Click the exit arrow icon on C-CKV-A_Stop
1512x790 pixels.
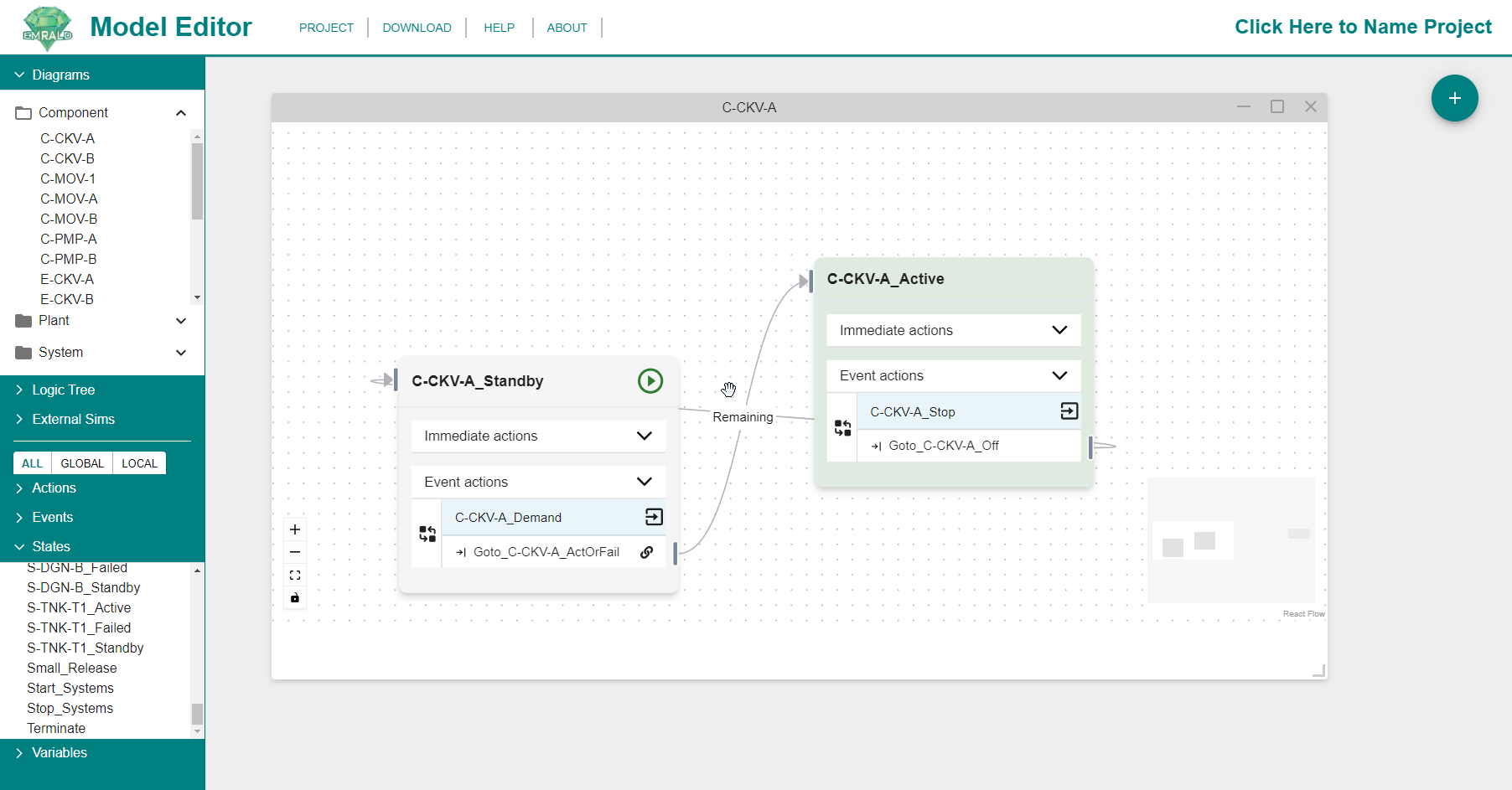(x=1069, y=411)
